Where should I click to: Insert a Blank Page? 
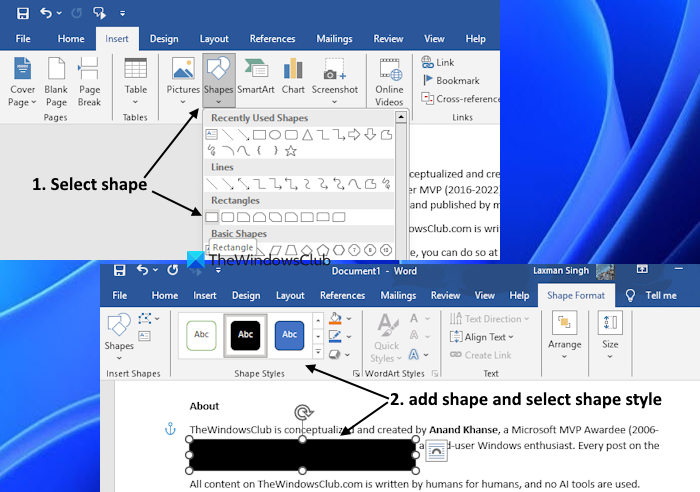click(x=56, y=82)
